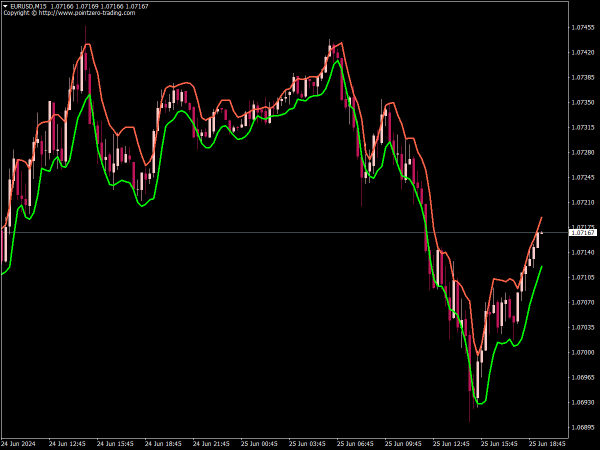Click the 1.06895 price axis label
Viewport: 600px width, 450px height.
(583, 427)
